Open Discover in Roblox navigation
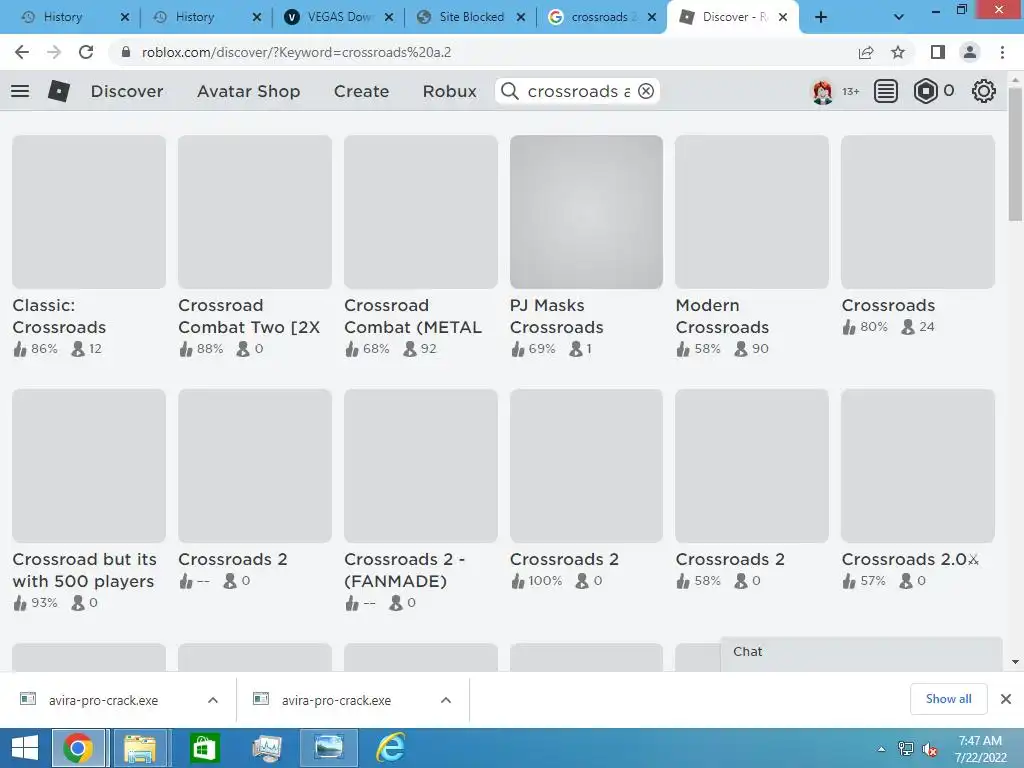 pyautogui.click(x=127, y=91)
